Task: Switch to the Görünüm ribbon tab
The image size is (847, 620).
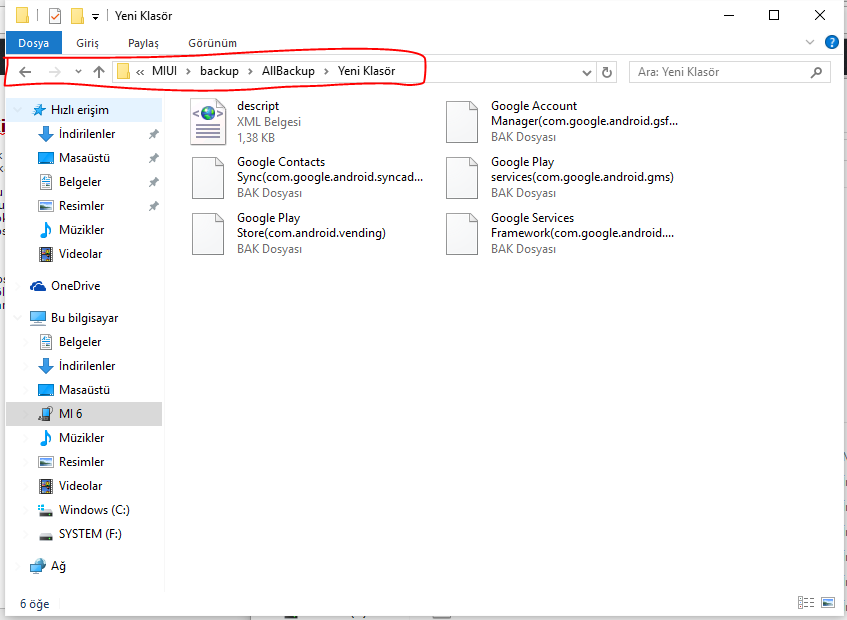Action: [x=212, y=43]
